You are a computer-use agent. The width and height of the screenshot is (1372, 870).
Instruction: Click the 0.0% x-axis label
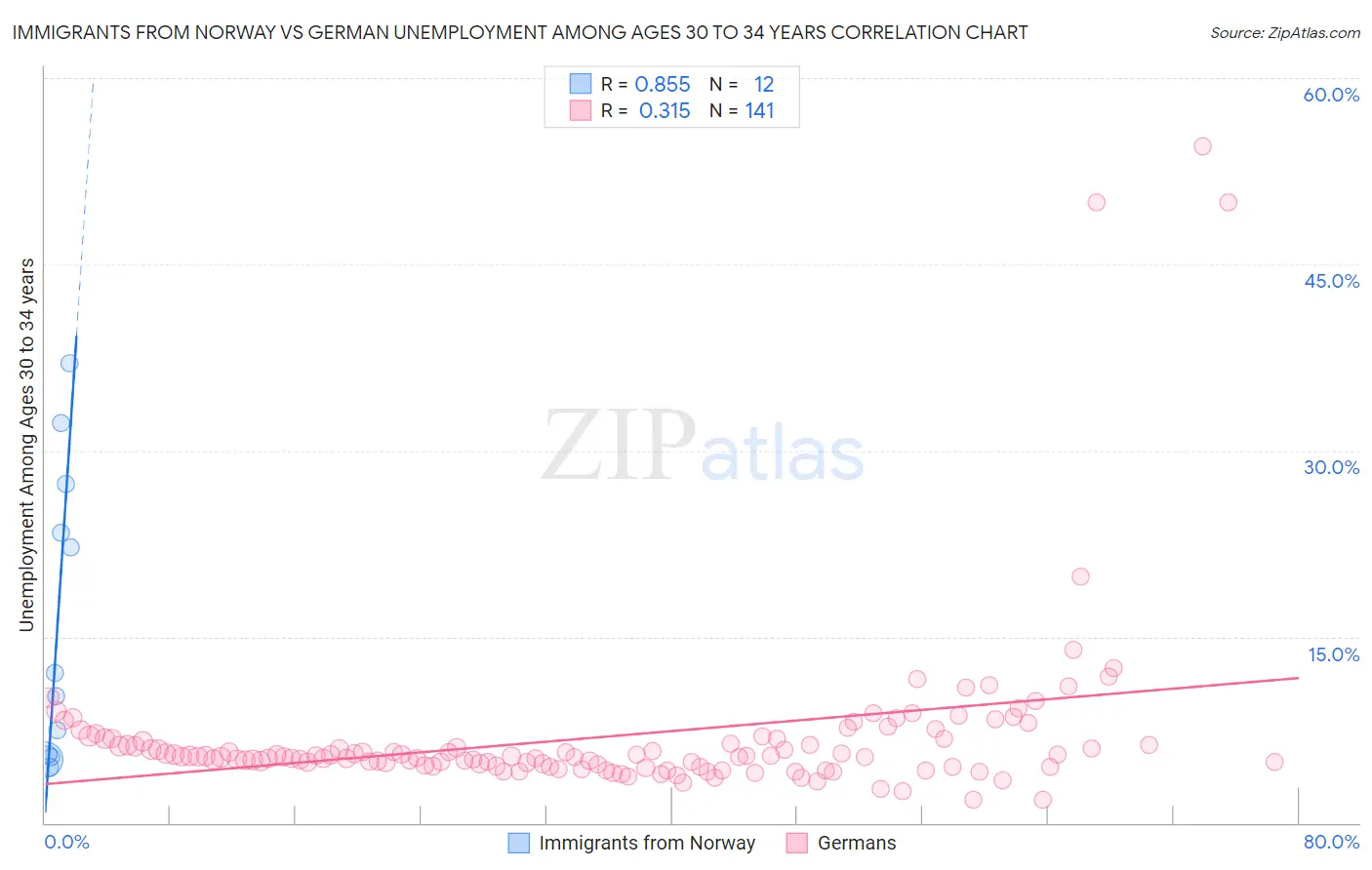[x=66, y=842]
